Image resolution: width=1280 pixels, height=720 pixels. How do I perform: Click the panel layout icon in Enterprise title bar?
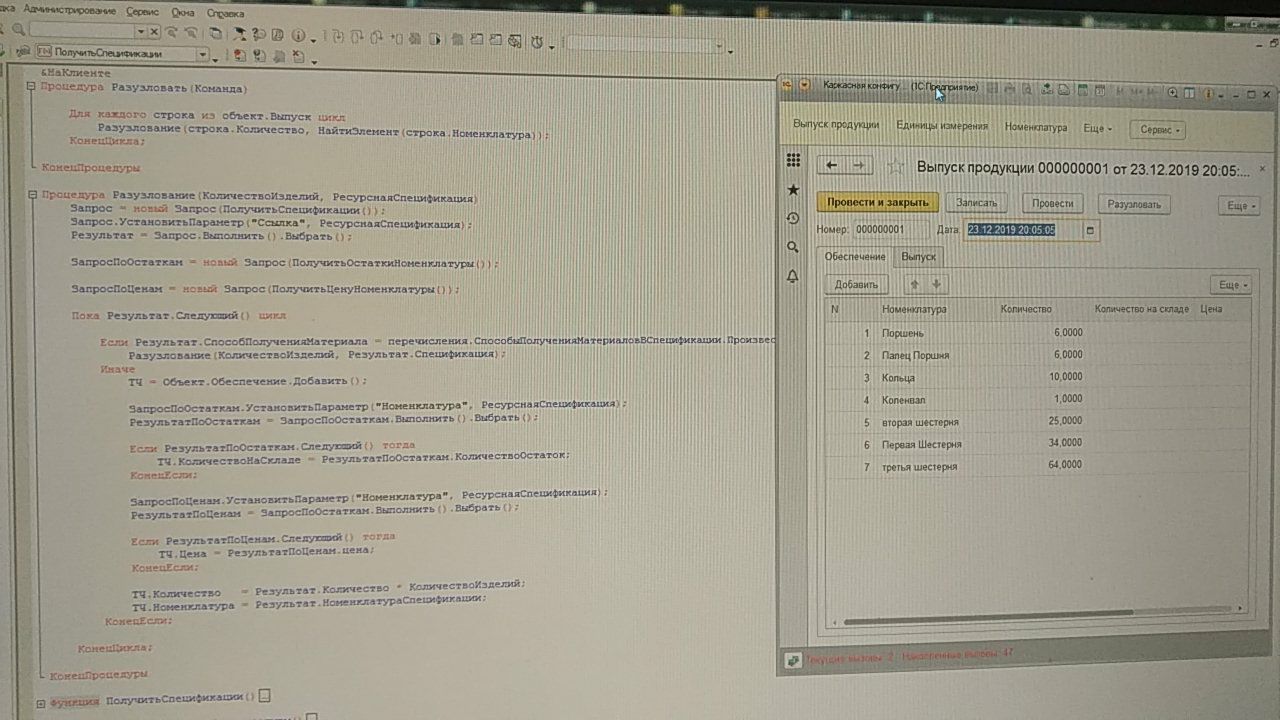[x=1190, y=92]
